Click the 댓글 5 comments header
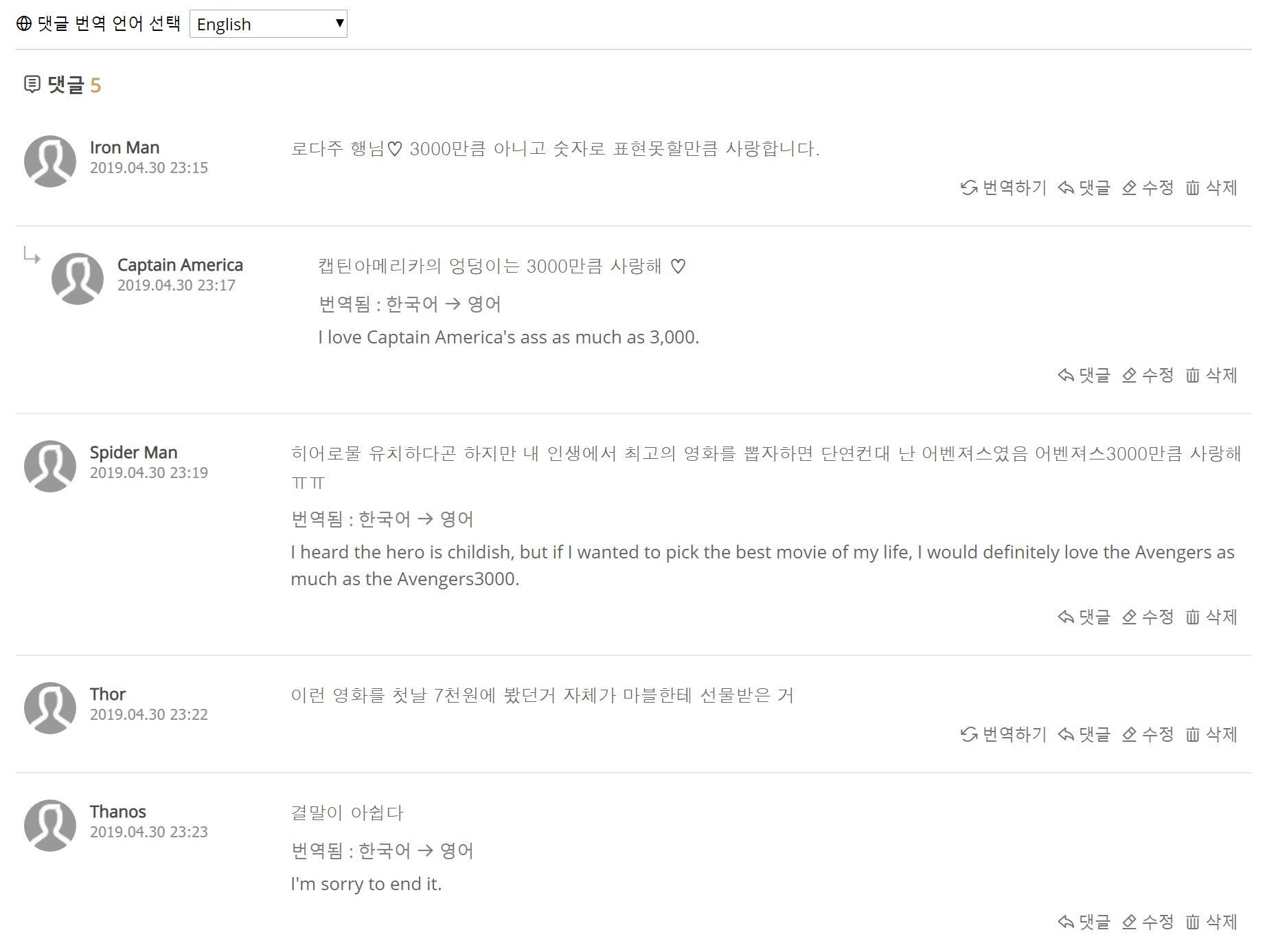This screenshot has height=952, width=1265. pos(62,85)
